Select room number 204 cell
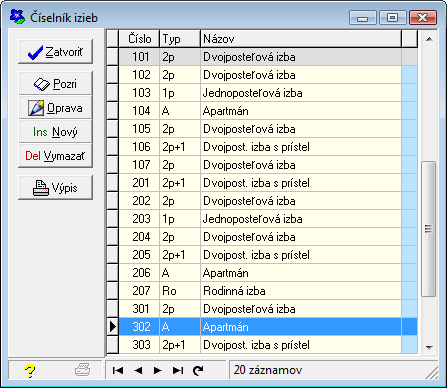Viewport: 447px width, 388px height. (139, 237)
